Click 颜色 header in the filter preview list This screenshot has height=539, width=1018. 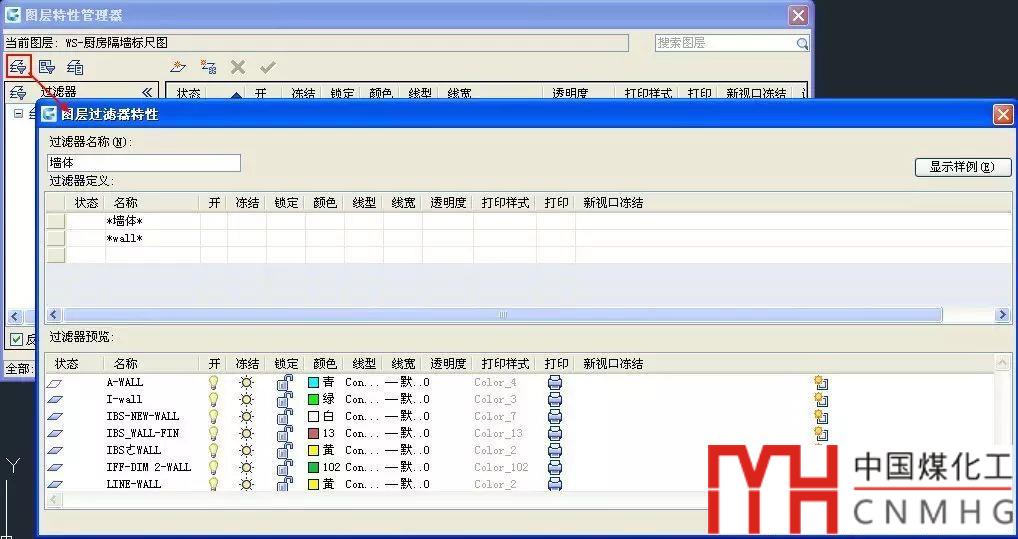pyautogui.click(x=325, y=364)
